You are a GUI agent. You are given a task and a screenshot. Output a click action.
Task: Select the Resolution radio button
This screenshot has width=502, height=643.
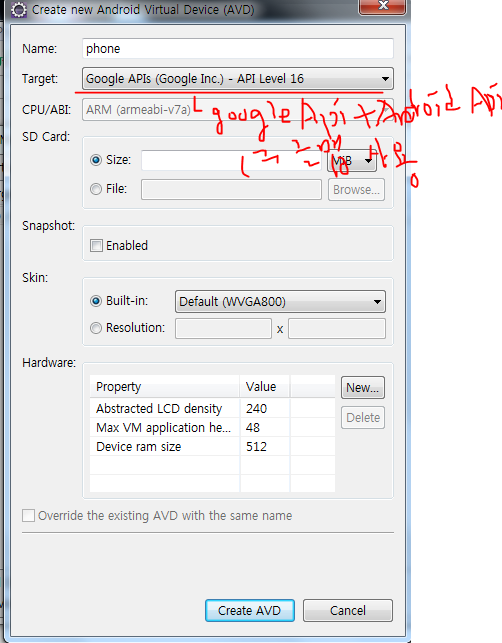(96, 328)
